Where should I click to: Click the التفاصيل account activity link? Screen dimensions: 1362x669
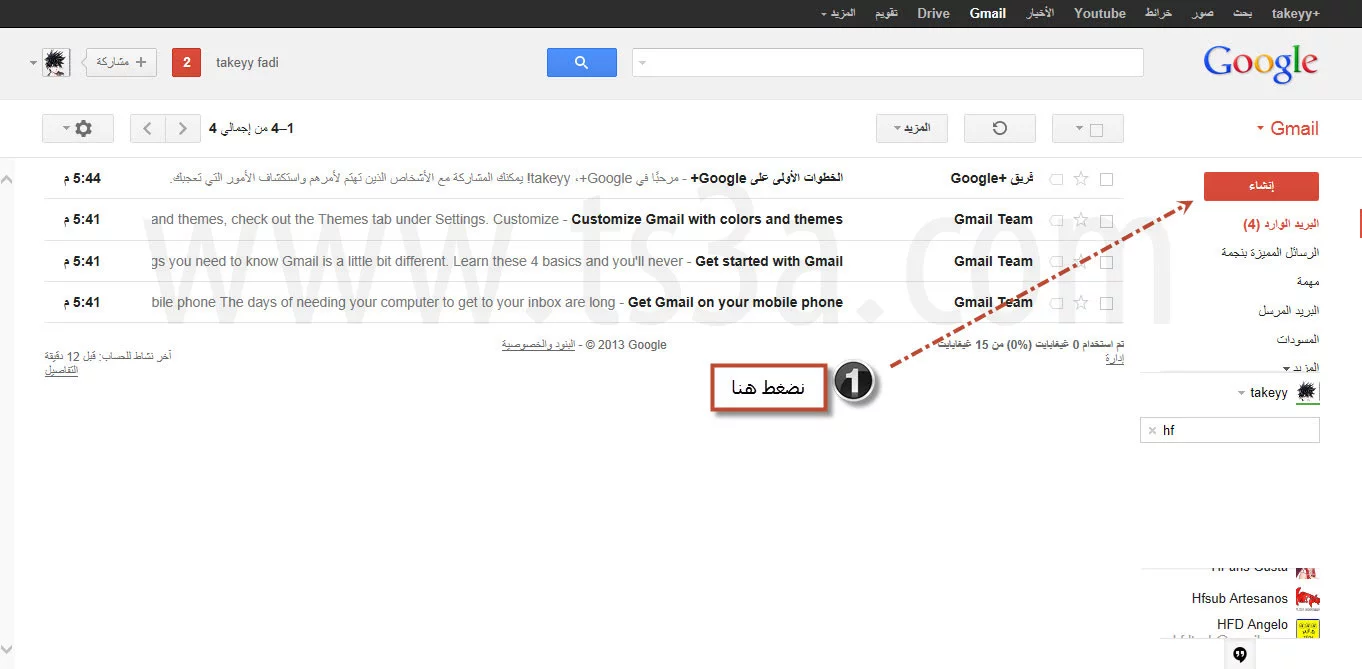pyautogui.click(x=61, y=370)
